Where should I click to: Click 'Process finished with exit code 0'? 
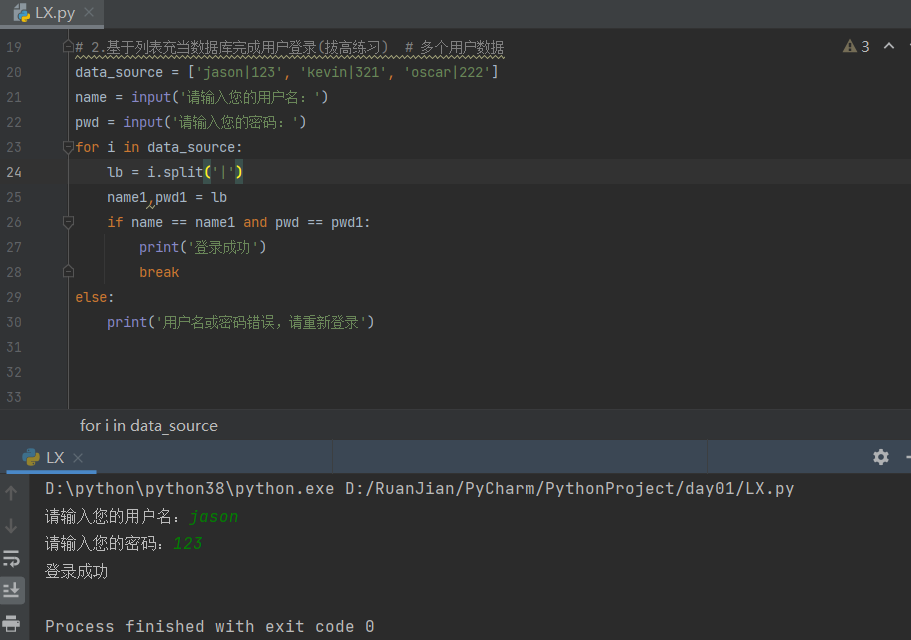tap(210, 627)
